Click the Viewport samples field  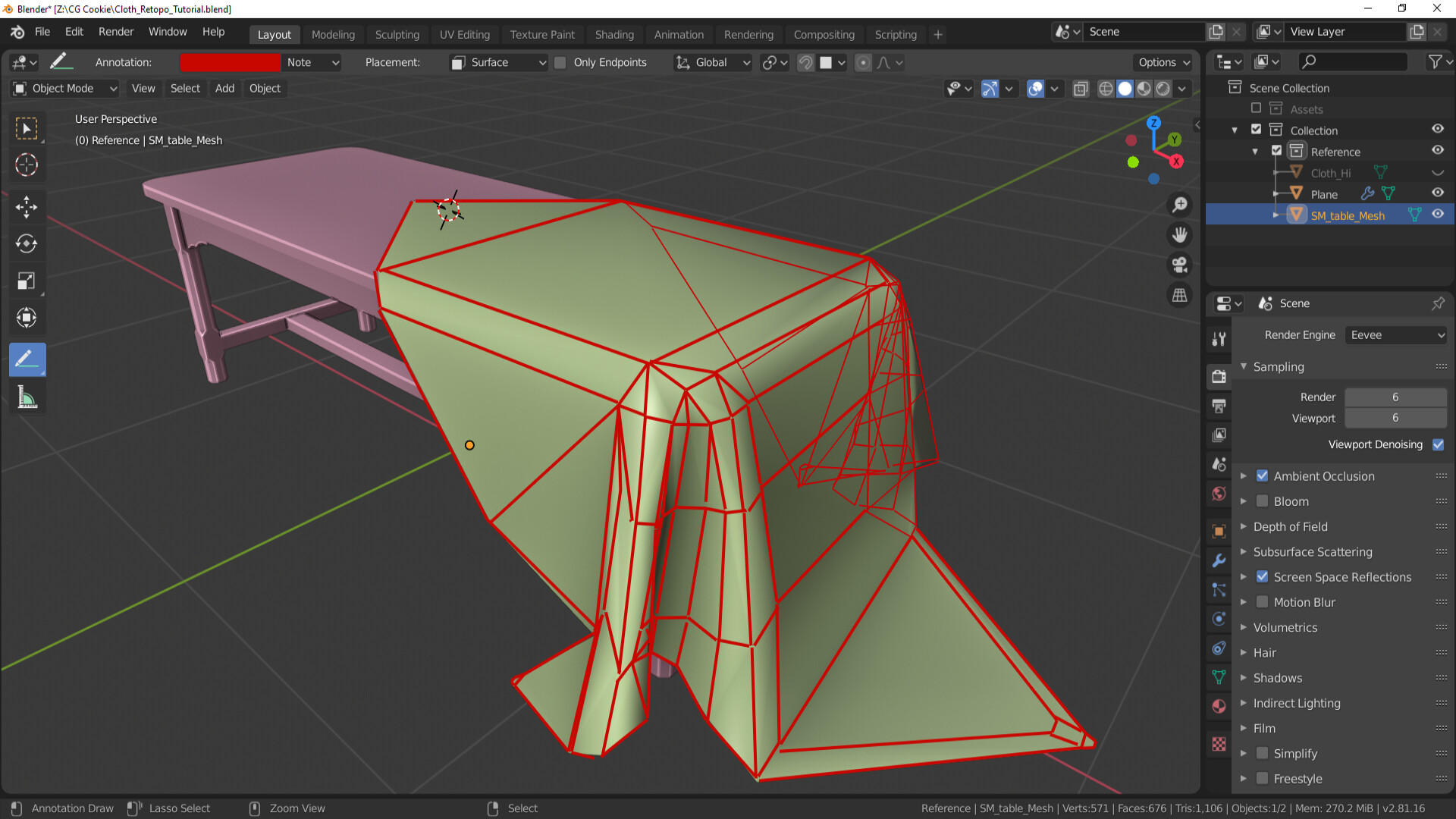click(1395, 418)
